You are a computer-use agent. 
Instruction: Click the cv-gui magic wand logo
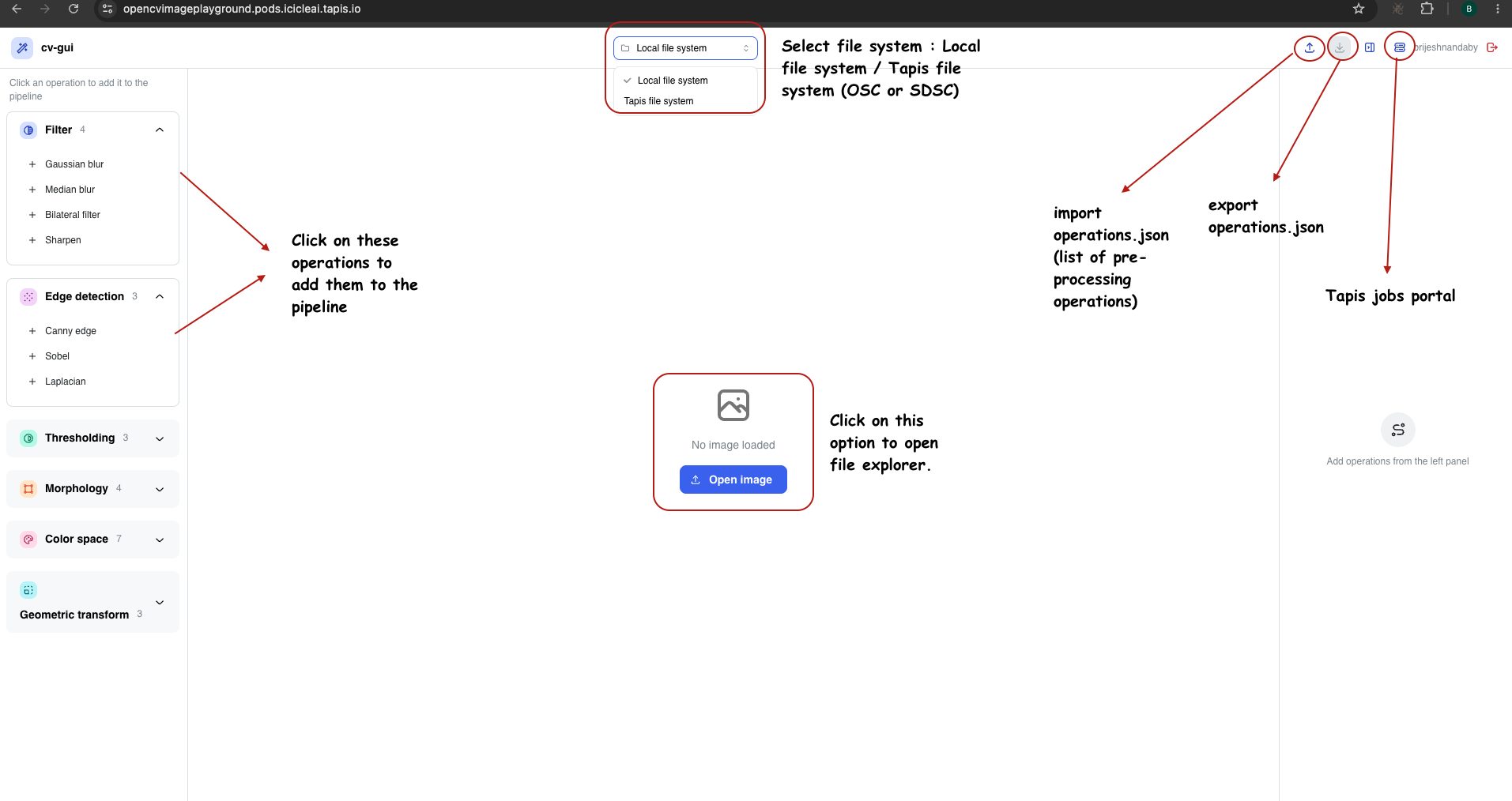pos(22,47)
